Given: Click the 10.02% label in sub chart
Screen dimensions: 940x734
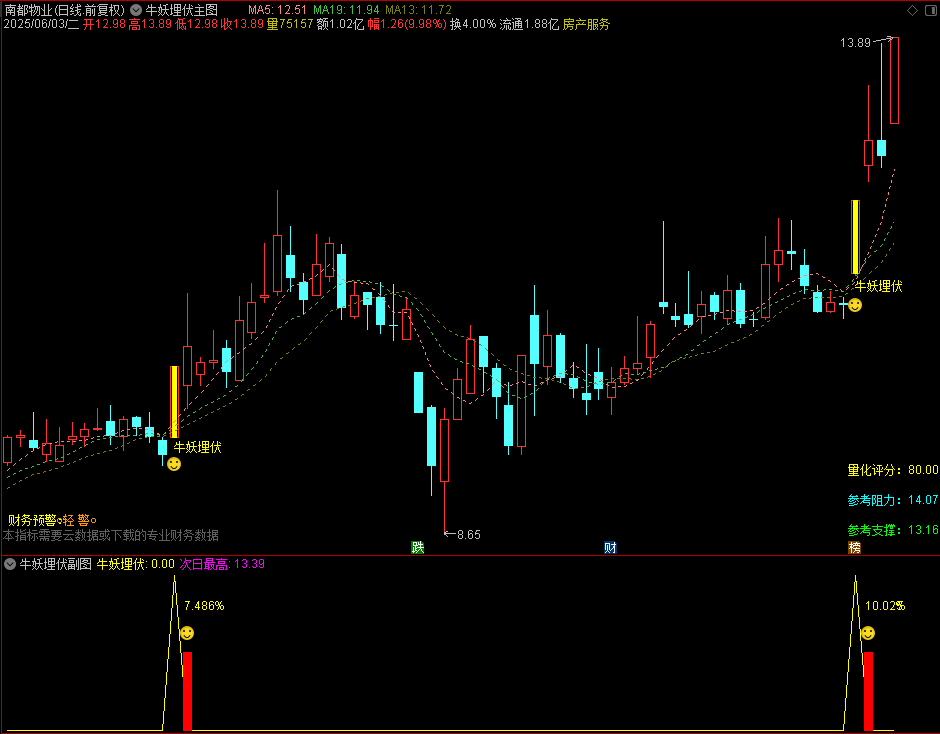Looking at the screenshot, I should 885,606.
